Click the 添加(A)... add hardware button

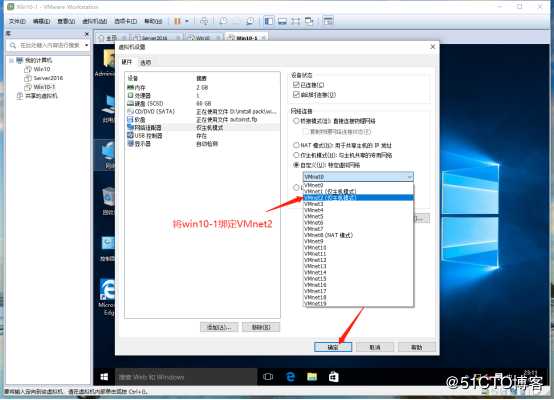point(219,327)
